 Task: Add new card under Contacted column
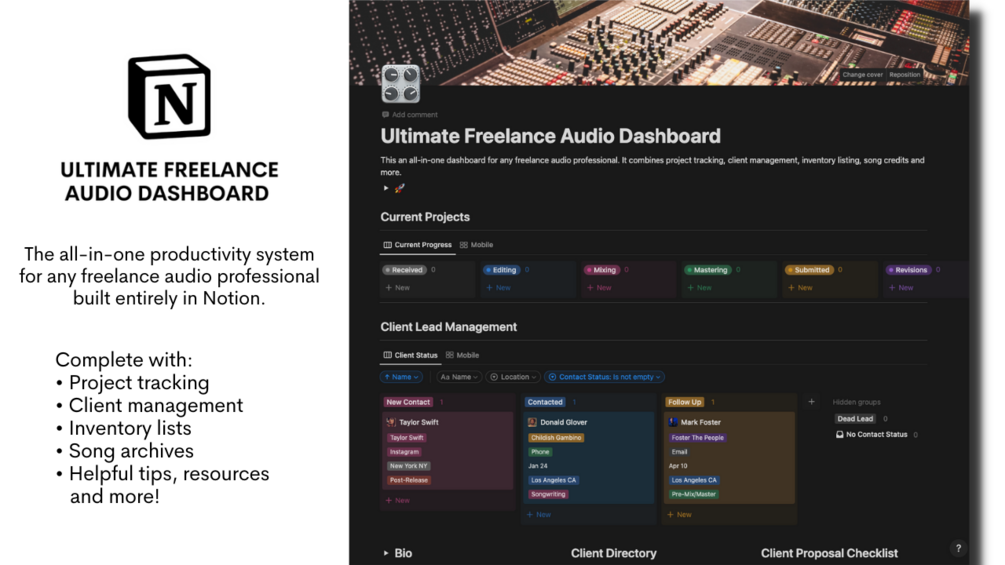coord(538,514)
